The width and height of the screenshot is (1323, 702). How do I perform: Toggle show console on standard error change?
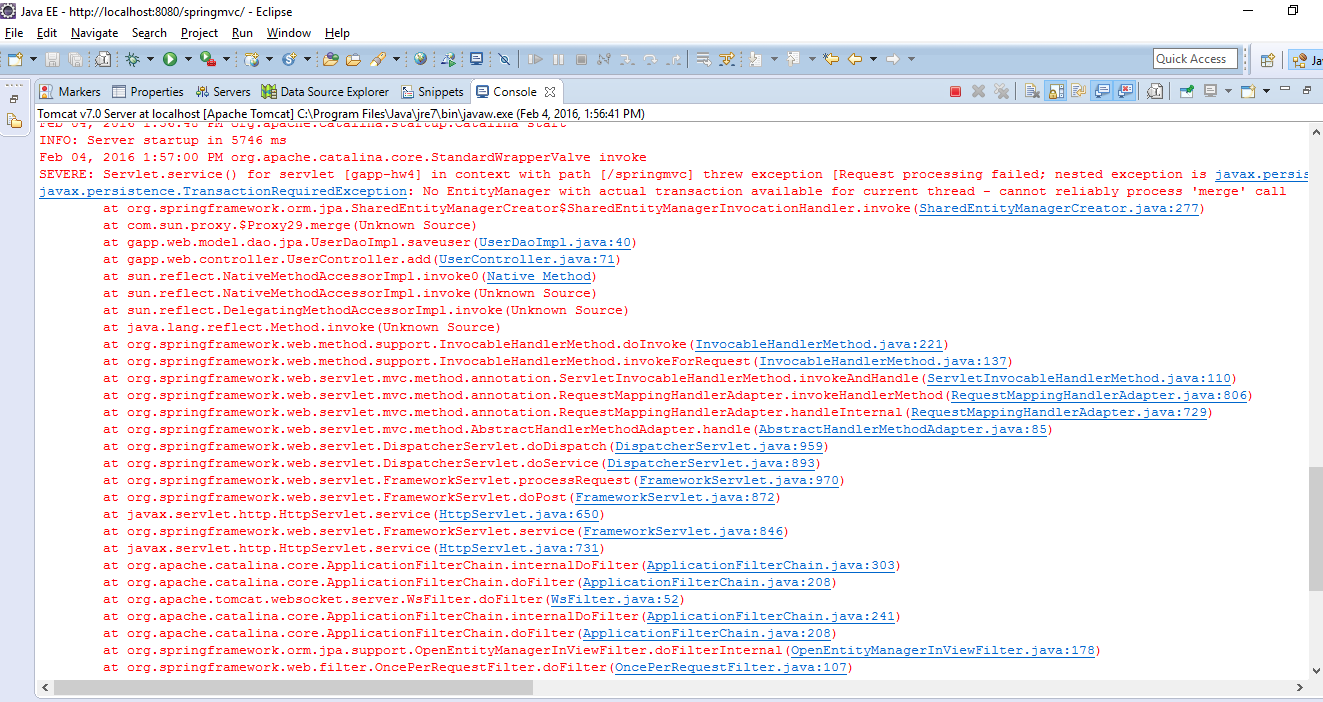[x=1126, y=91]
